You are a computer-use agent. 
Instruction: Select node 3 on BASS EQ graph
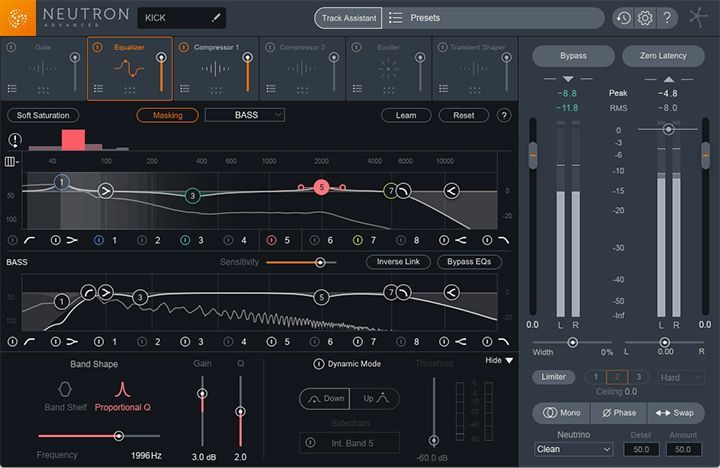point(140,297)
